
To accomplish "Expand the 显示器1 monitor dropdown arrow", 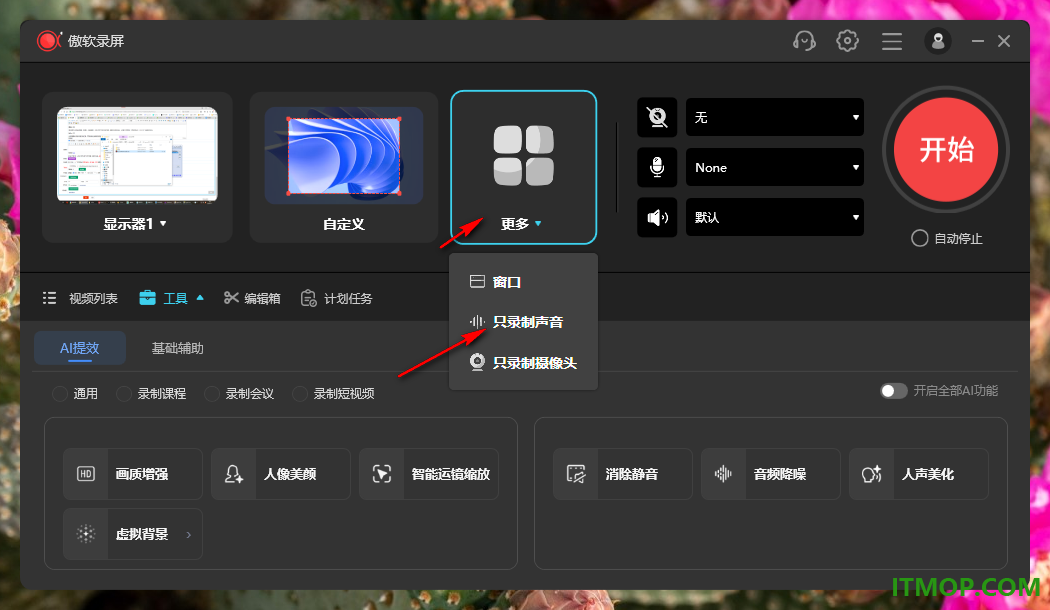I will click(163, 224).
